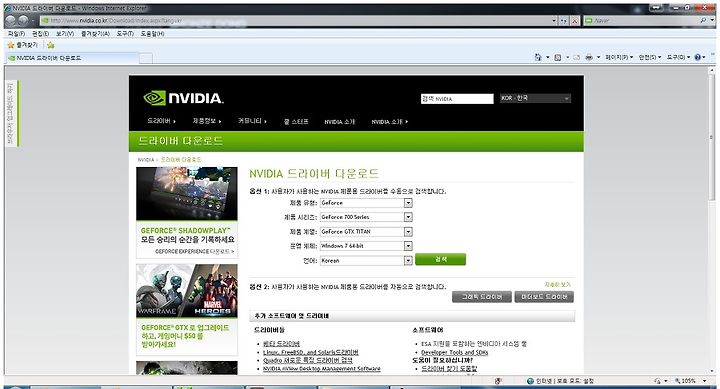720x389 pixels.
Task: Open the 편집(E) menu
Action: (x=40, y=34)
